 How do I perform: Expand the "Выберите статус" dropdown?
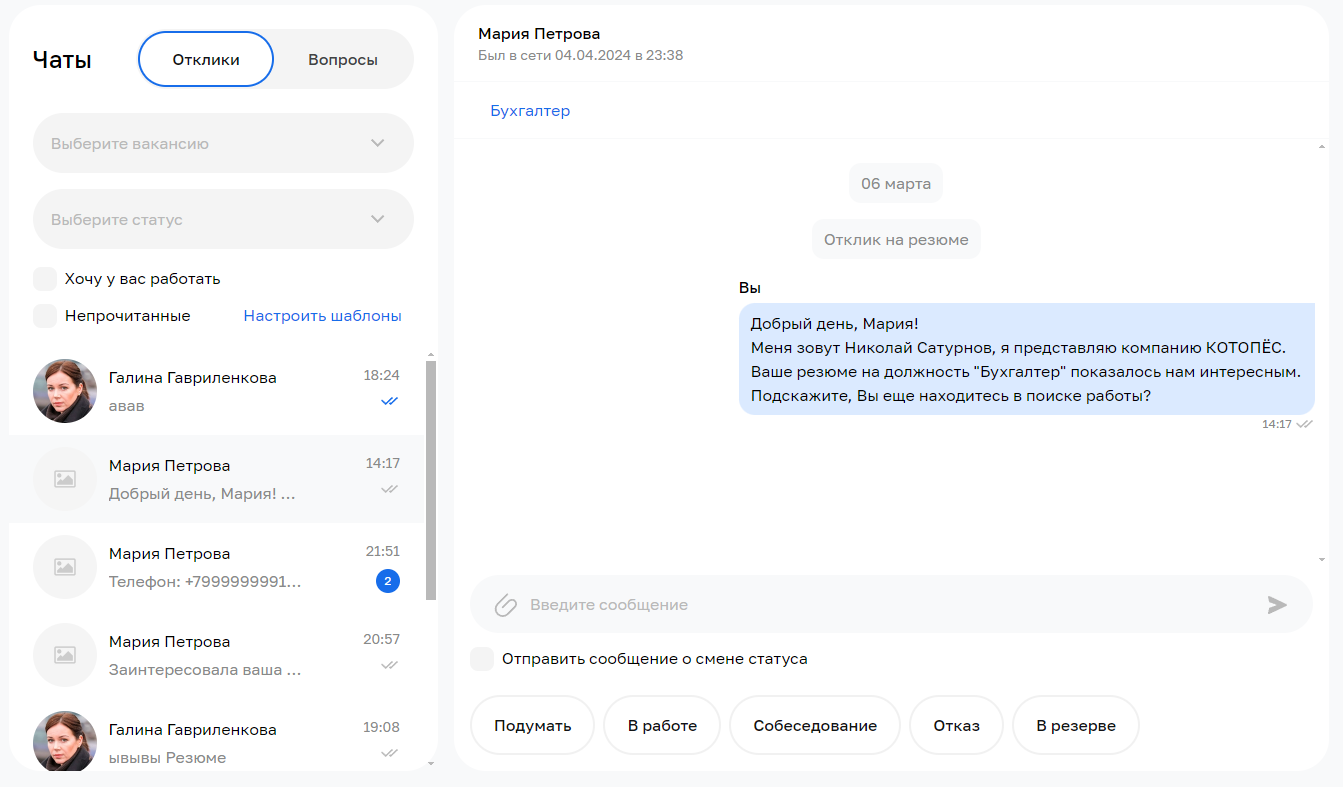[x=223, y=219]
